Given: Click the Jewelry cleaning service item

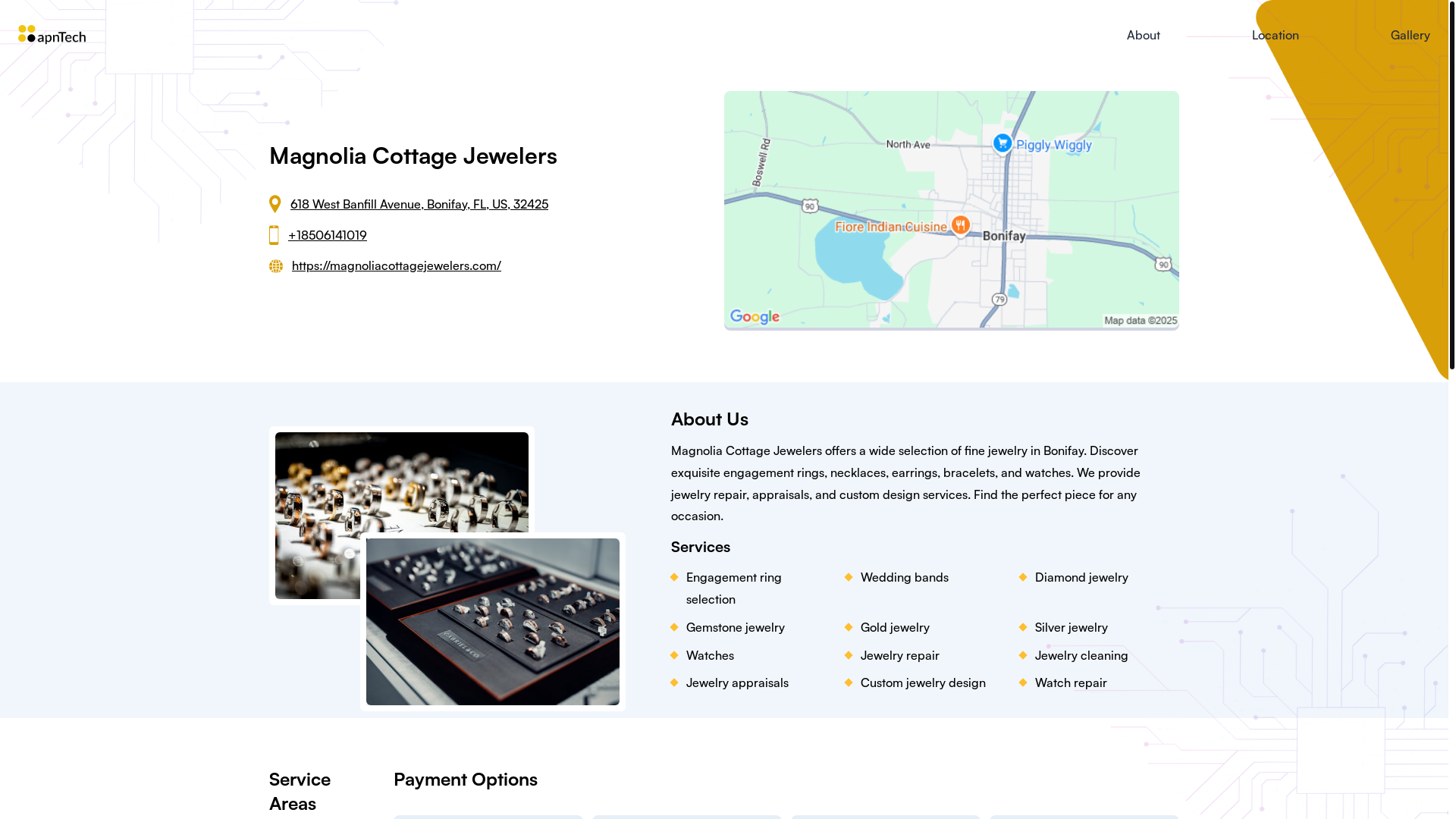Looking at the screenshot, I should (1081, 655).
